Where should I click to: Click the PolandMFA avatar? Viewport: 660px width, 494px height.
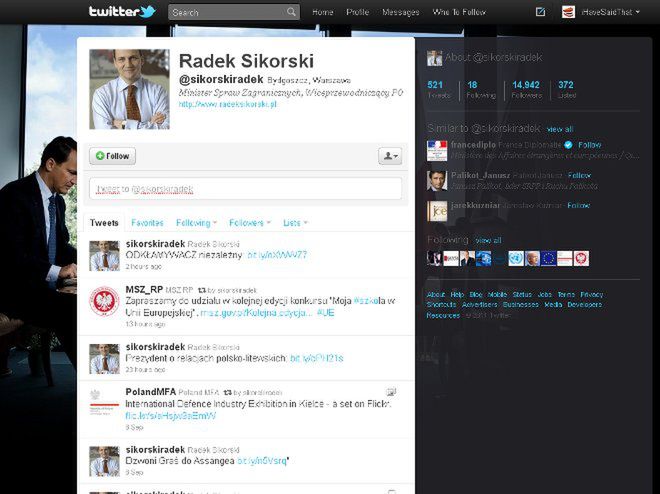104,404
